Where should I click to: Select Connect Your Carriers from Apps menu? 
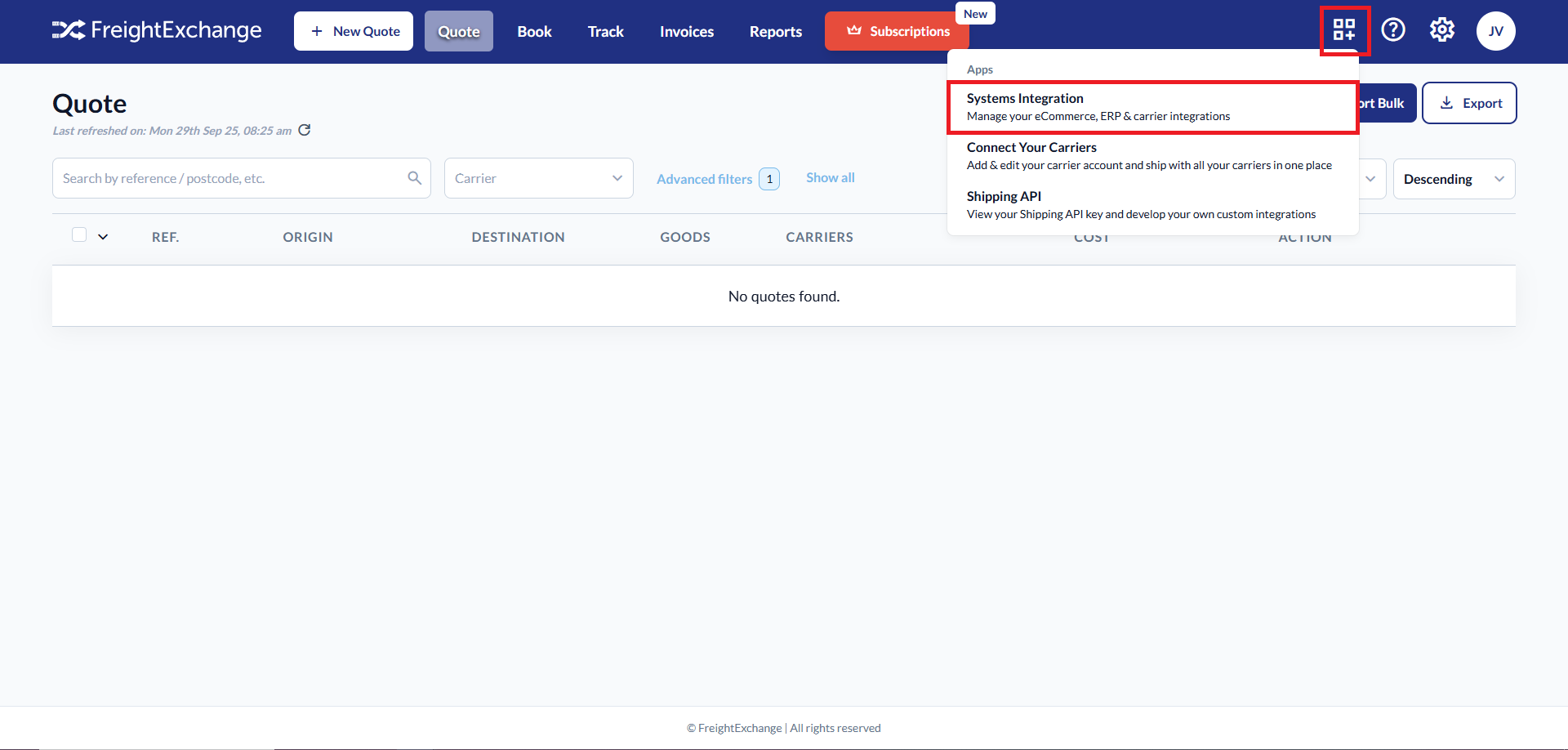(x=1152, y=156)
